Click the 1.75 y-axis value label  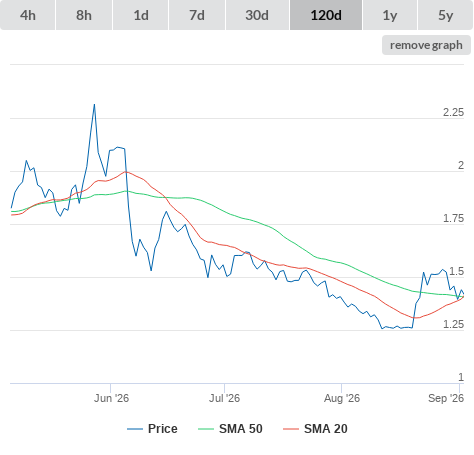click(453, 218)
